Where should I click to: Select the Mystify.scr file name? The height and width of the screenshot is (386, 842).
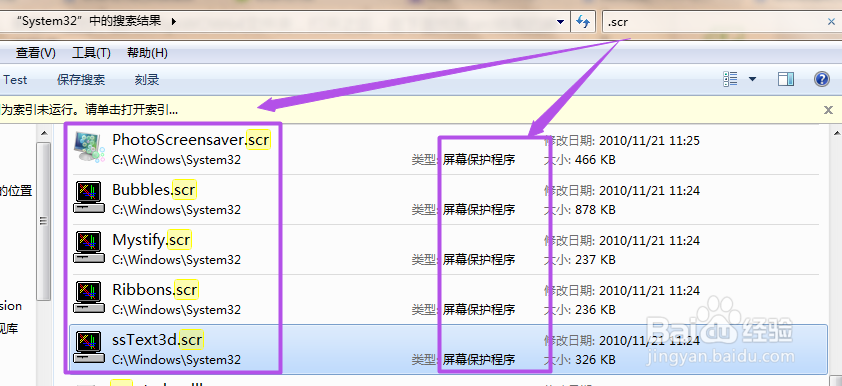(151, 239)
